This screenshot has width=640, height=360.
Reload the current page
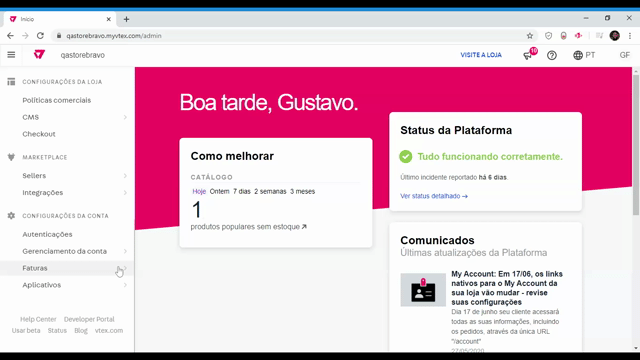coord(40,36)
